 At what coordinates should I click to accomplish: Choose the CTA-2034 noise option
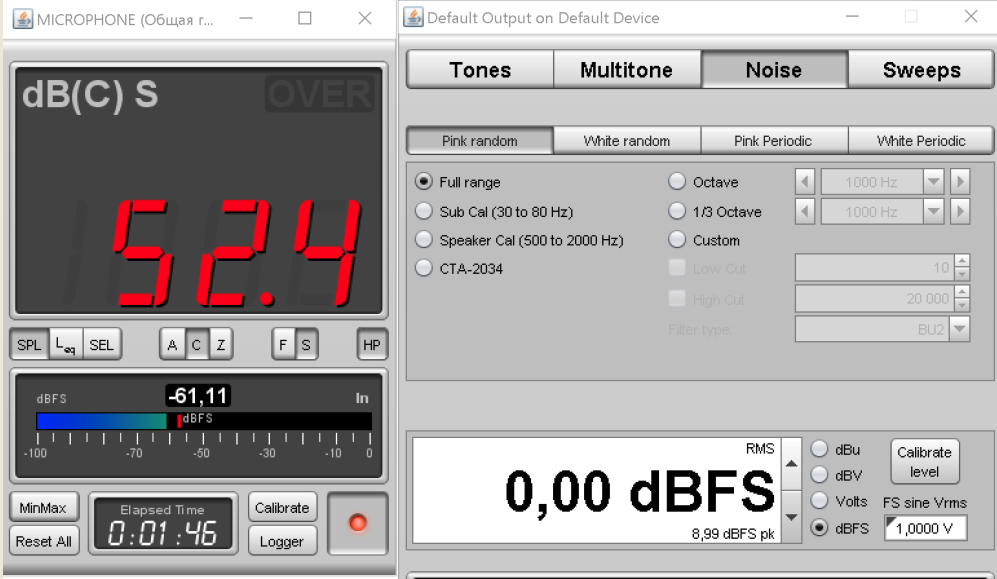pos(424,269)
